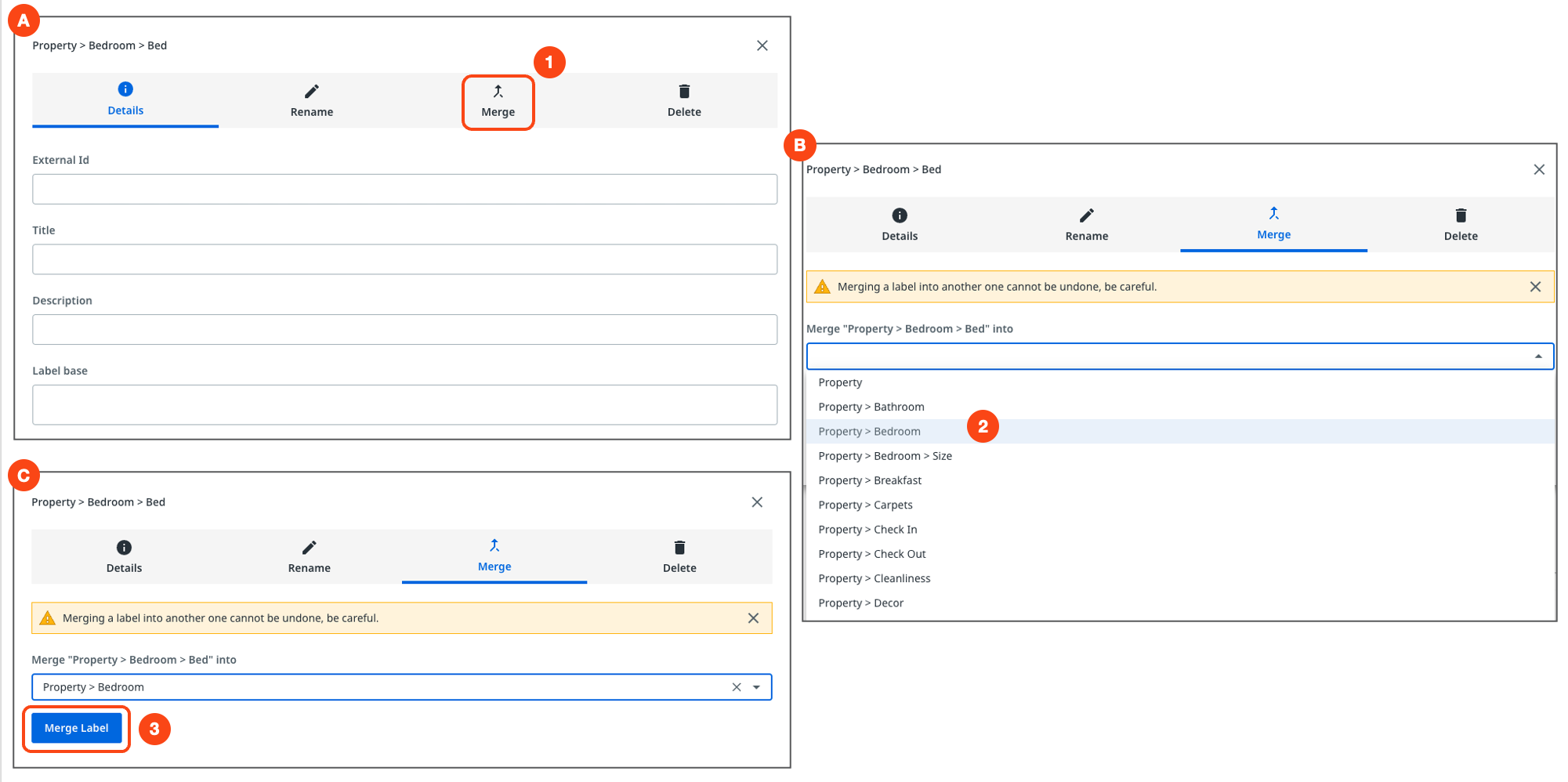
Task: Choose Property > Carpets option
Action: [1180, 505]
